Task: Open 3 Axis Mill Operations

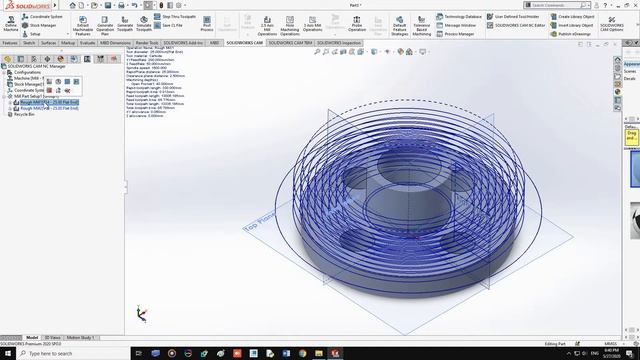Action: [313, 24]
